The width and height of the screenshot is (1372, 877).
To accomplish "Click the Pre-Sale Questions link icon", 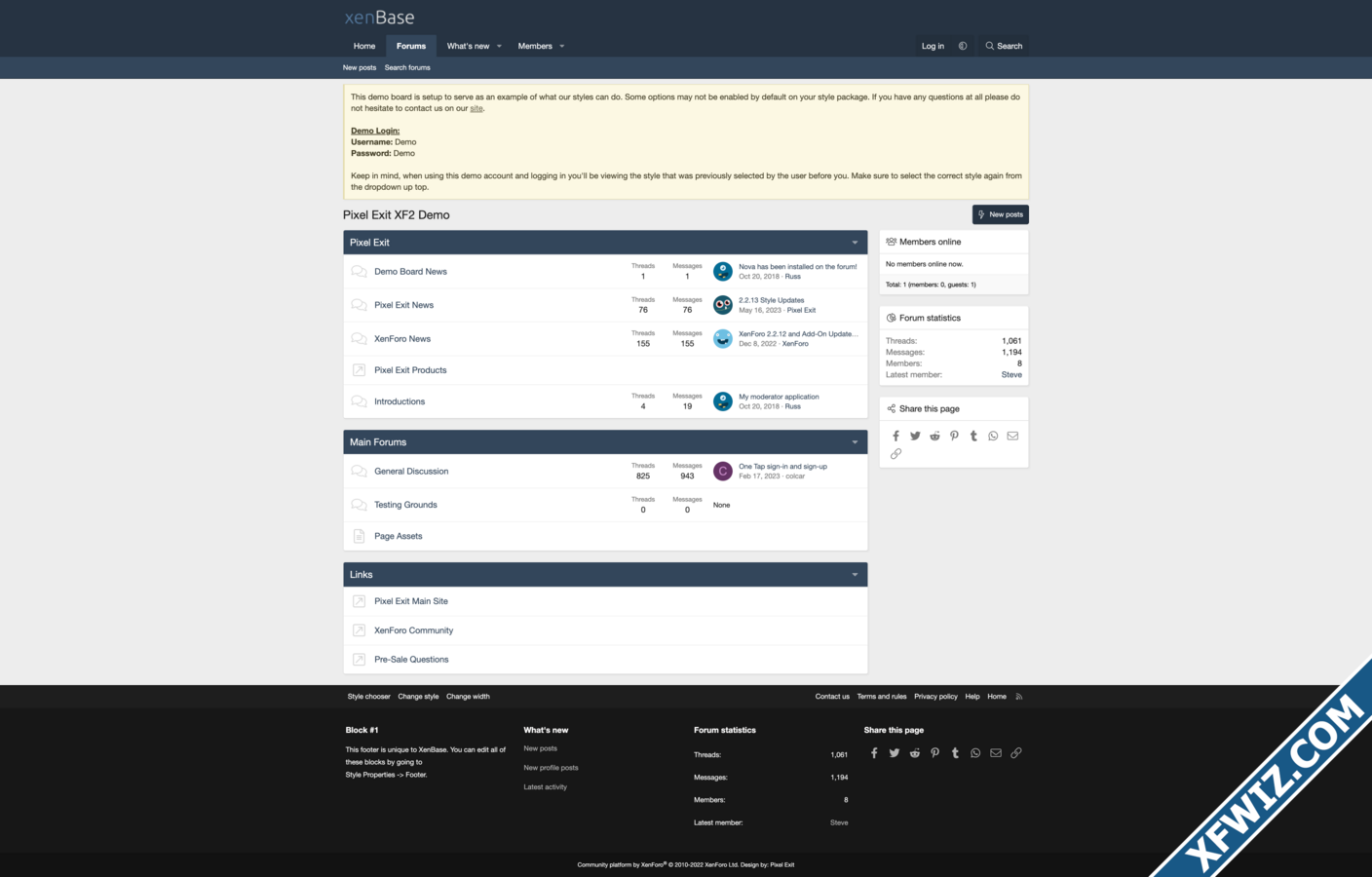I will (359, 660).
